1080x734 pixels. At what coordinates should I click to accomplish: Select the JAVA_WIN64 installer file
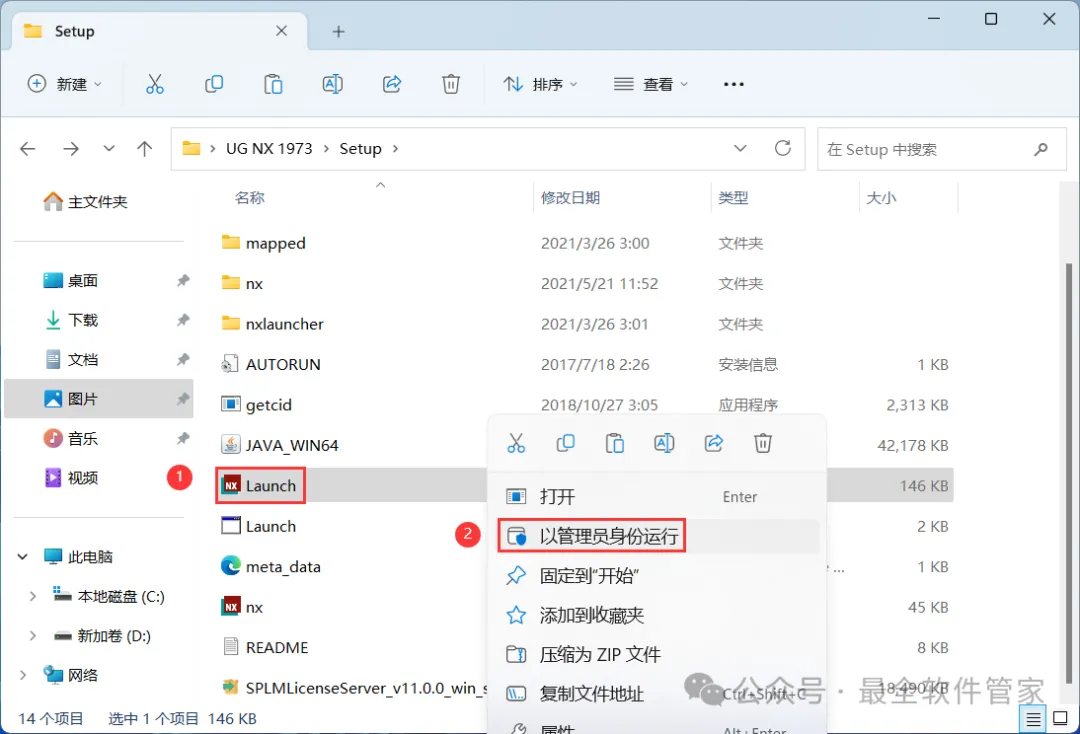click(x=280, y=445)
